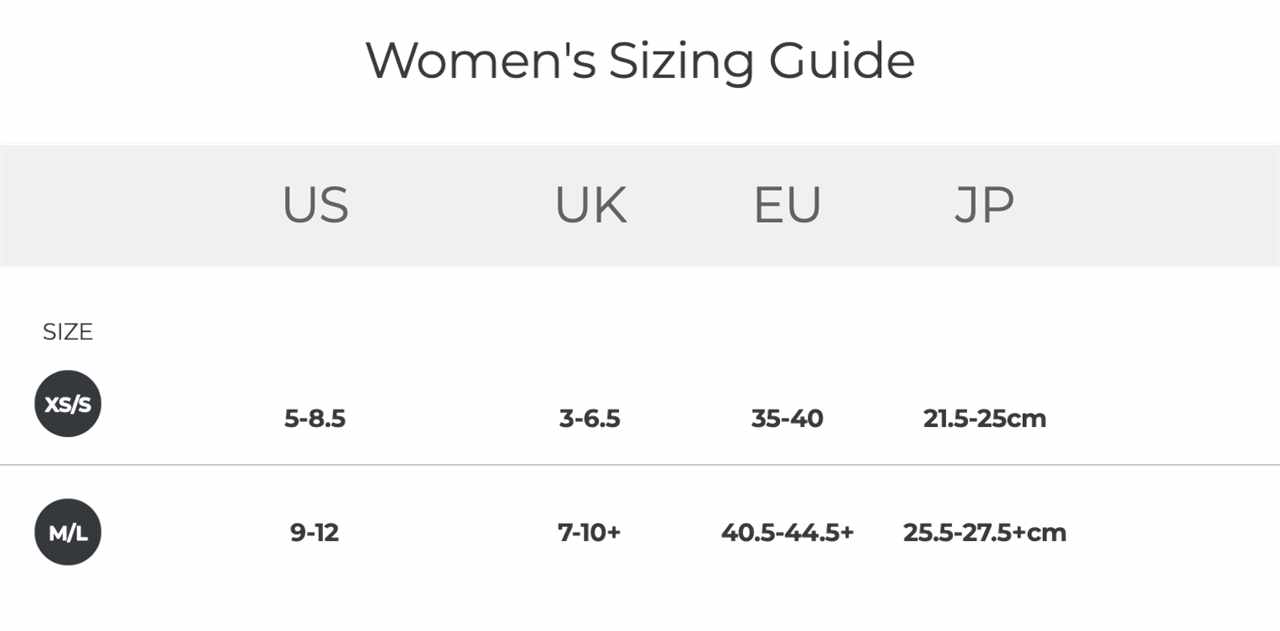The width and height of the screenshot is (1280, 631).
Task: Click US size 9-12 cell
Action: pos(315,532)
